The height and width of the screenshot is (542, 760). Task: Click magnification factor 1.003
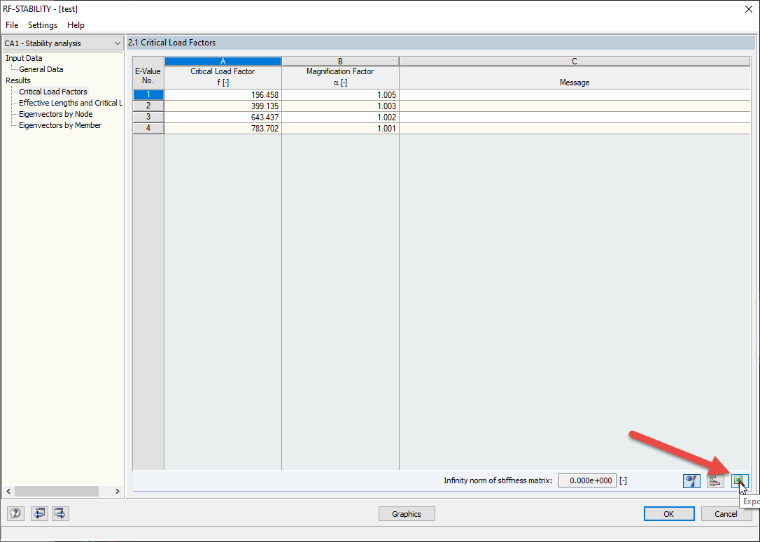[340, 106]
